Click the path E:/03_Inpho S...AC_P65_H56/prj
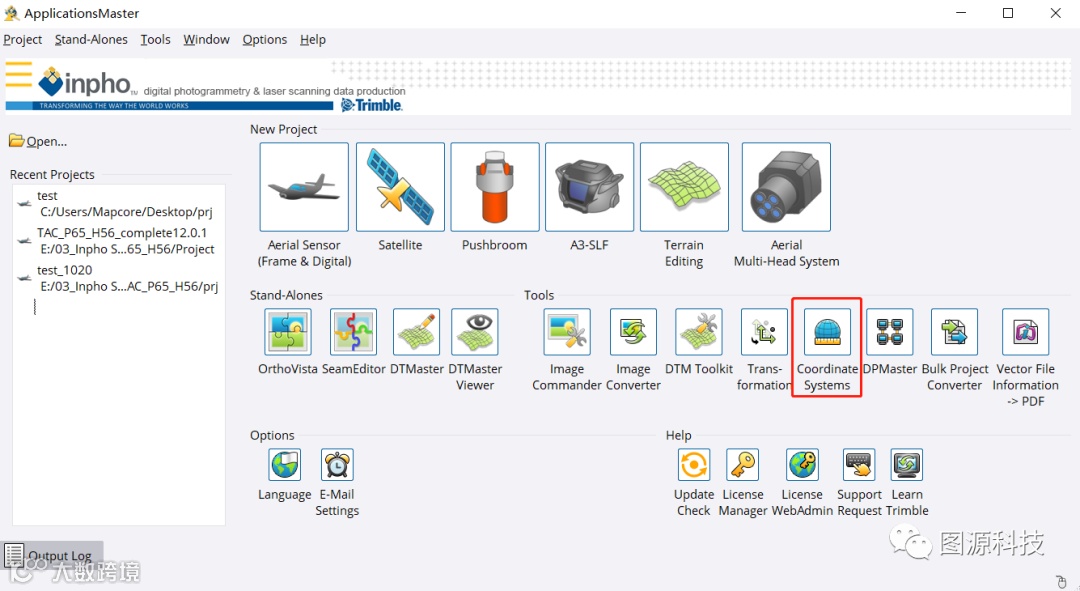The image size is (1080, 591). (x=129, y=287)
